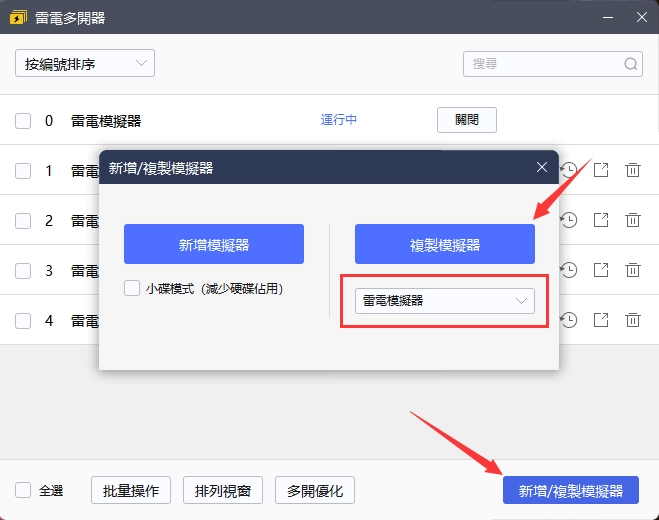Click the 新增/複製模擬器 bottom button
659x520 pixels.
point(571,490)
